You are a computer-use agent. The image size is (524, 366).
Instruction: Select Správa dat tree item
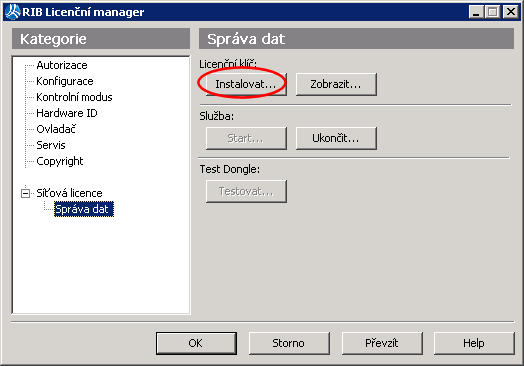pyautogui.click(x=84, y=209)
